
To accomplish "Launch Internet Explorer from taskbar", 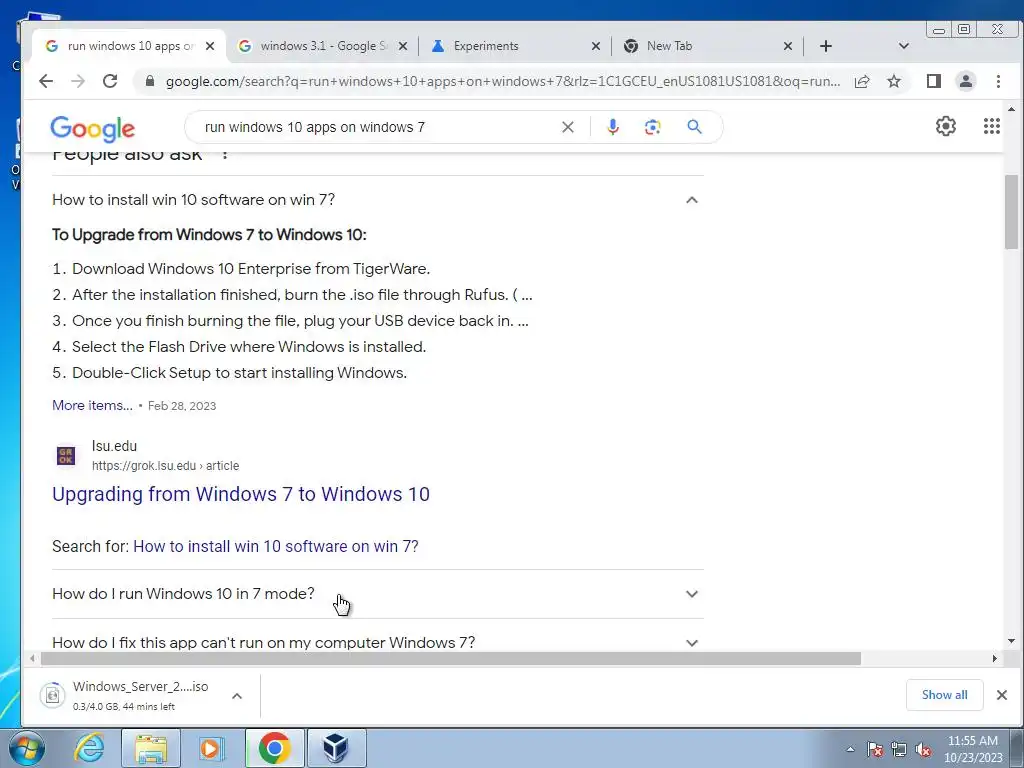I will (x=89, y=748).
